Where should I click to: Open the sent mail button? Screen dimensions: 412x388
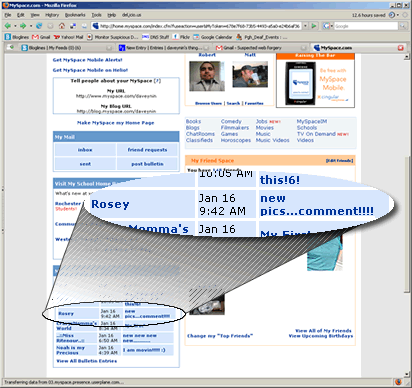coord(85,164)
